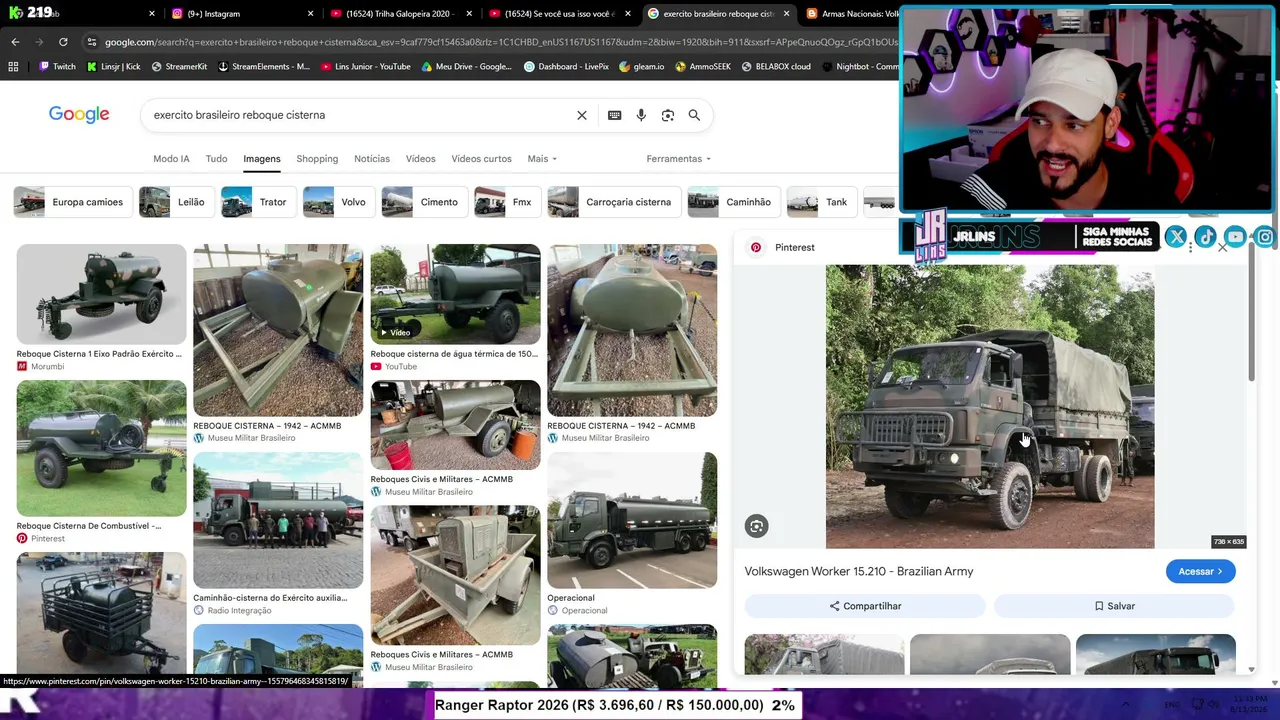Open the Operacional tanker truck thumbnail

point(632,520)
